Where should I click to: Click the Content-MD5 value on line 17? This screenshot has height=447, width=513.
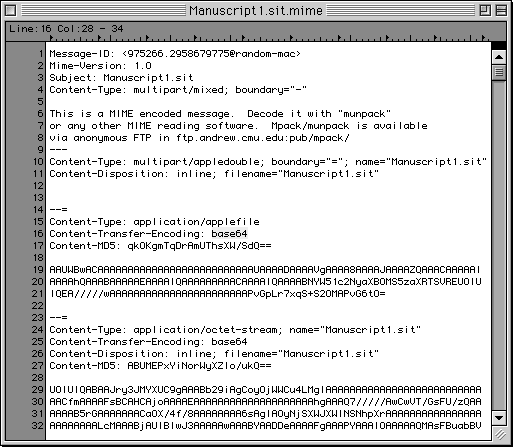(x=199, y=246)
